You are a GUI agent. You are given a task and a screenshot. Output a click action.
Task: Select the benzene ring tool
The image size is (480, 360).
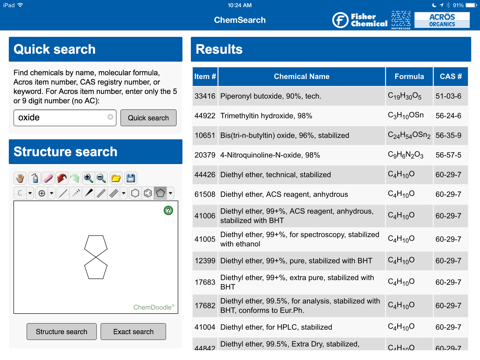coord(148,193)
